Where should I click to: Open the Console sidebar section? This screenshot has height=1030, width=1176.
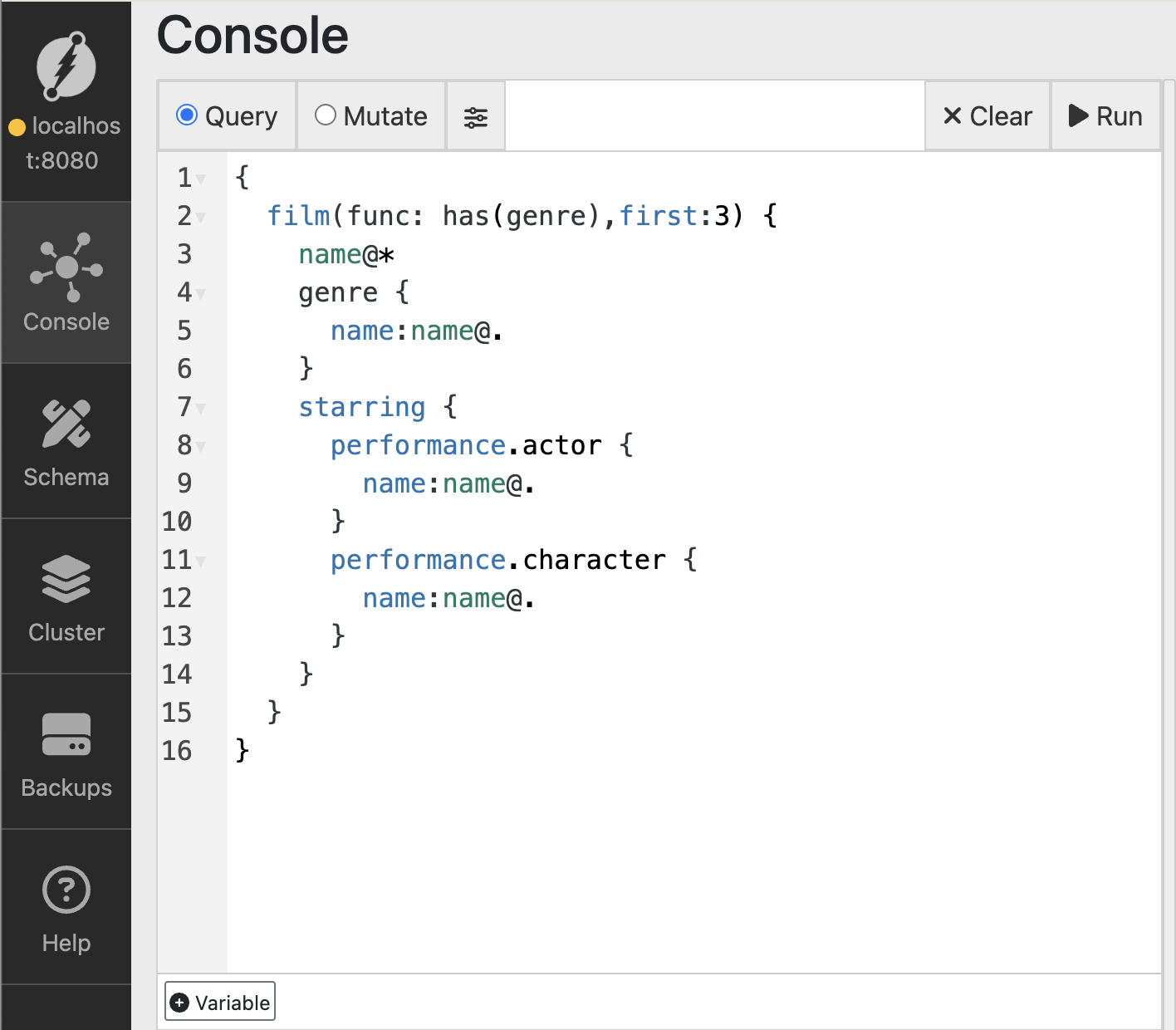click(x=66, y=283)
